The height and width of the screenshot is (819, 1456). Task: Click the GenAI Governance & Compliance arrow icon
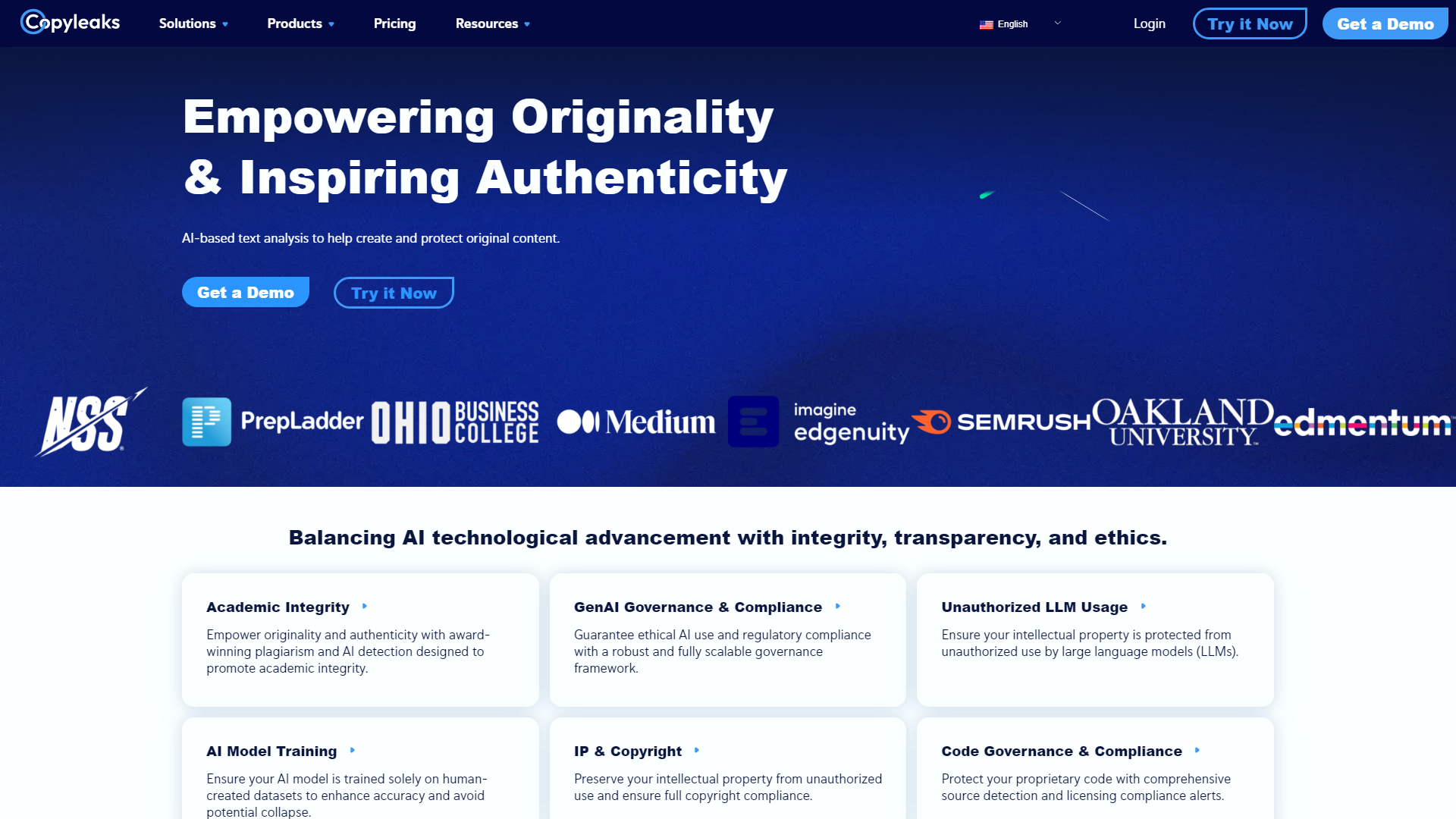point(837,607)
